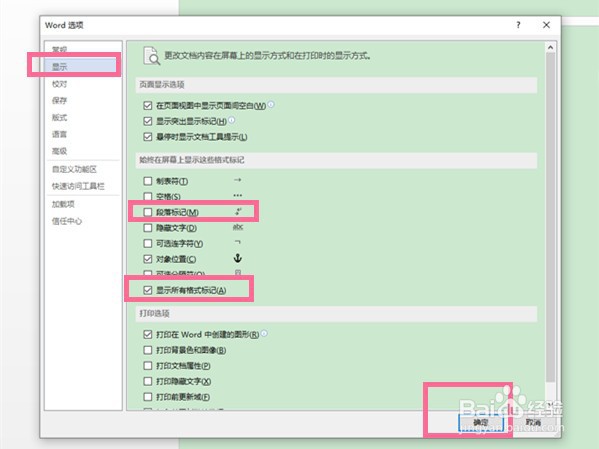Open the 信任中心 category
The width and height of the screenshot is (599, 449).
point(67,221)
